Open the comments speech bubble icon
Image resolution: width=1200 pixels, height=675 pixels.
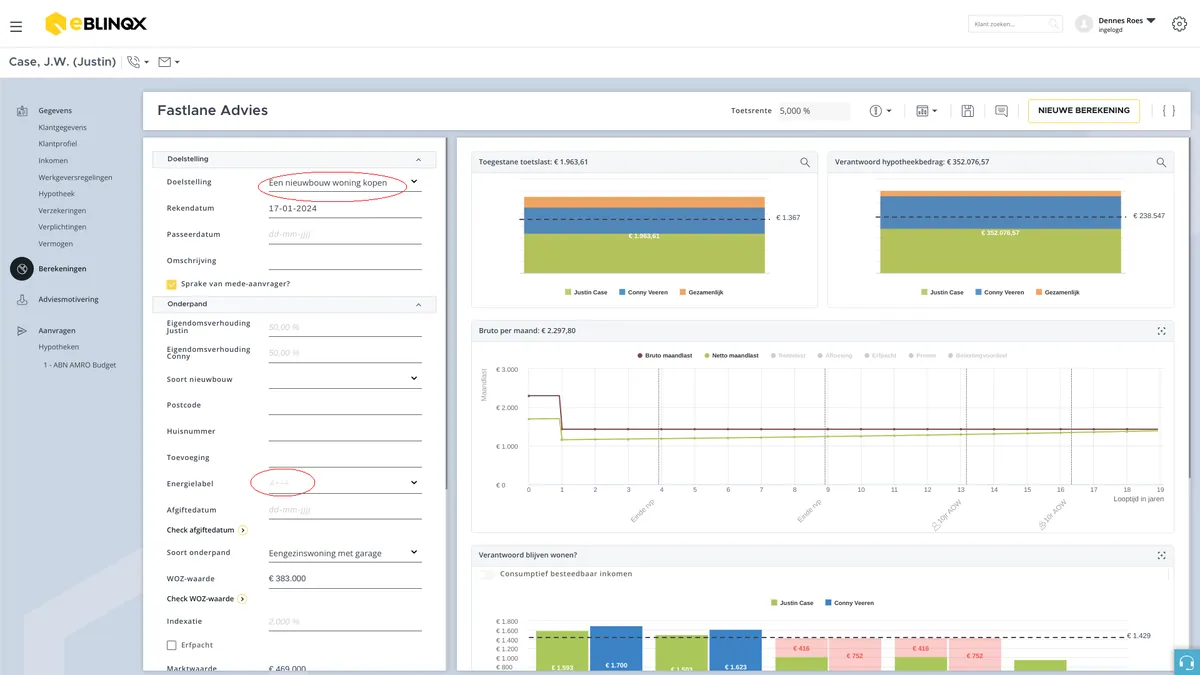(x=1001, y=111)
